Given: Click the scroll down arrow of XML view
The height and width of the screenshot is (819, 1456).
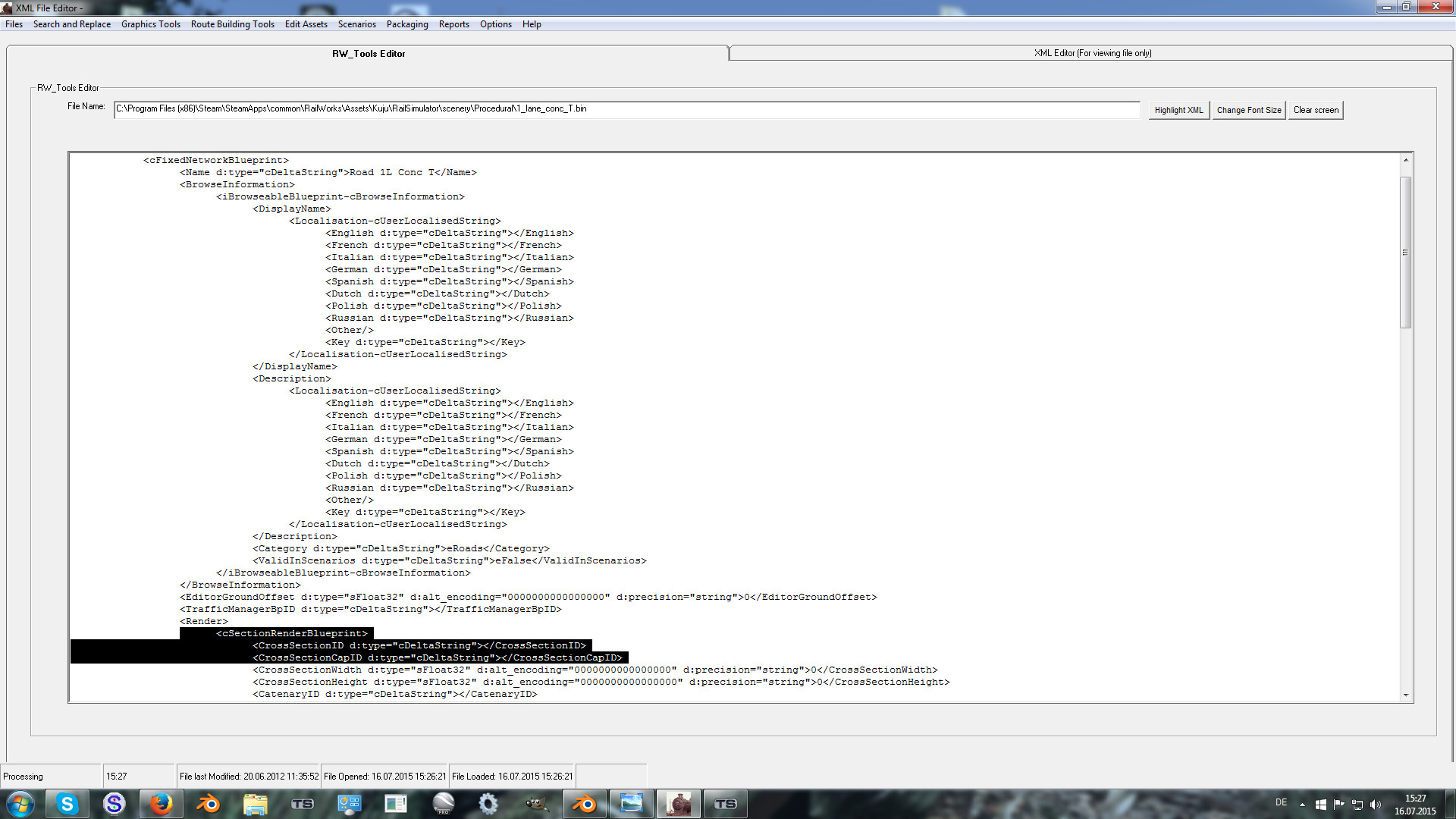Looking at the screenshot, I should point(1405,695).
